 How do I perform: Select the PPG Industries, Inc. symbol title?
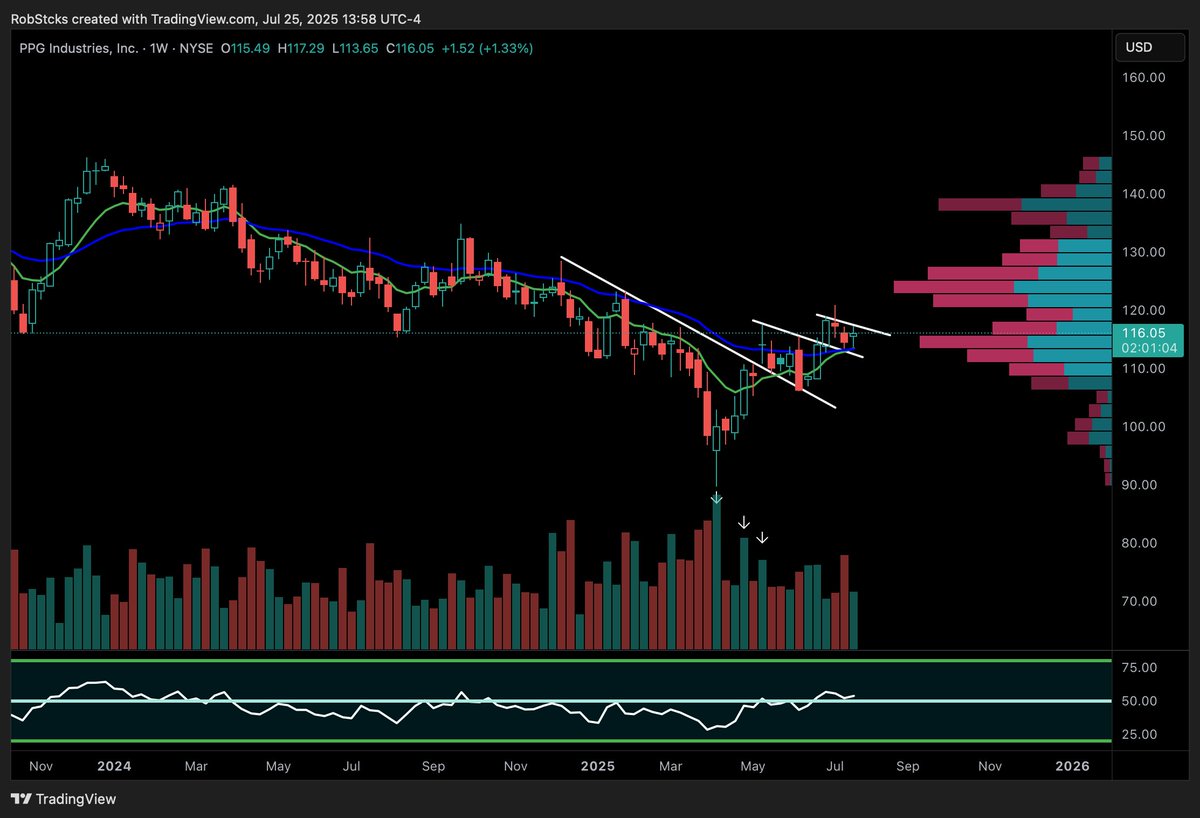77,47
